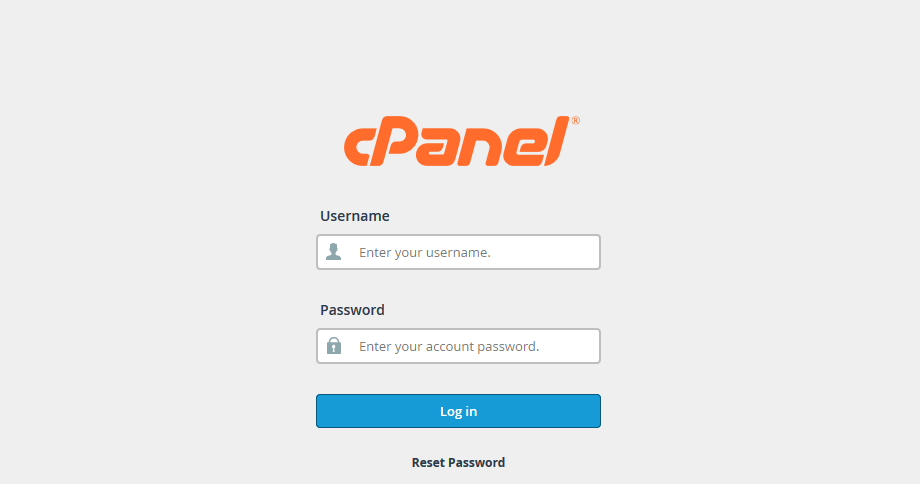
Task: Click the blue Log in button
Action: pos(458,411)
